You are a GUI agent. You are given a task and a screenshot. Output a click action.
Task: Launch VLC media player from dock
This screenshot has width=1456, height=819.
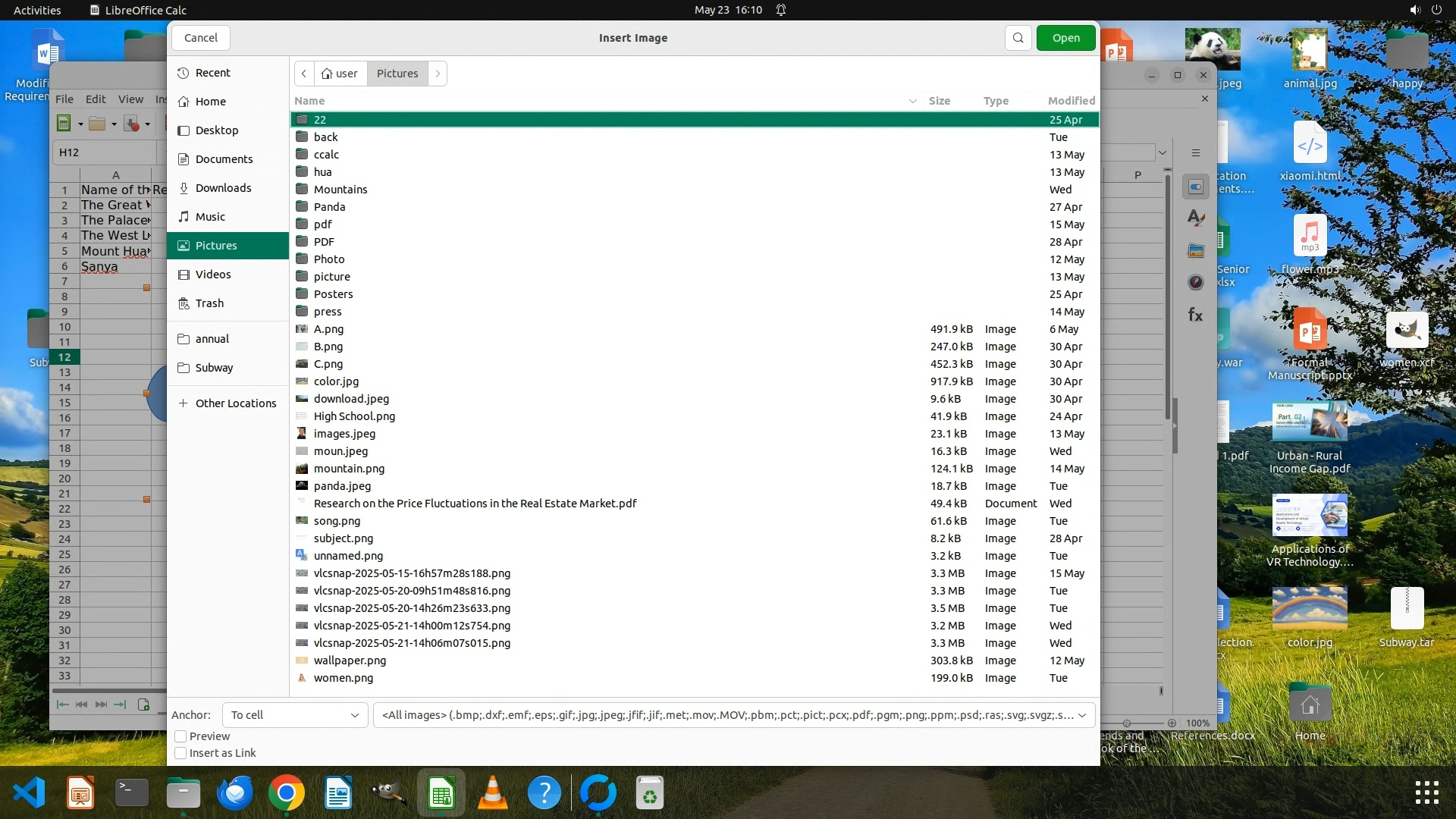(x=493, y=794)
